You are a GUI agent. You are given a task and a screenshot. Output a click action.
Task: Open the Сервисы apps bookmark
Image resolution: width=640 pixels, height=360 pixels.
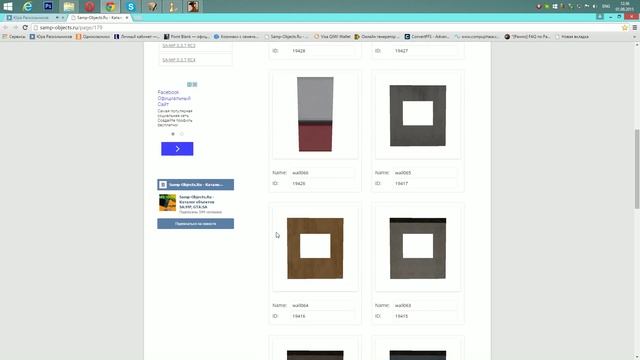pos(14,37)
